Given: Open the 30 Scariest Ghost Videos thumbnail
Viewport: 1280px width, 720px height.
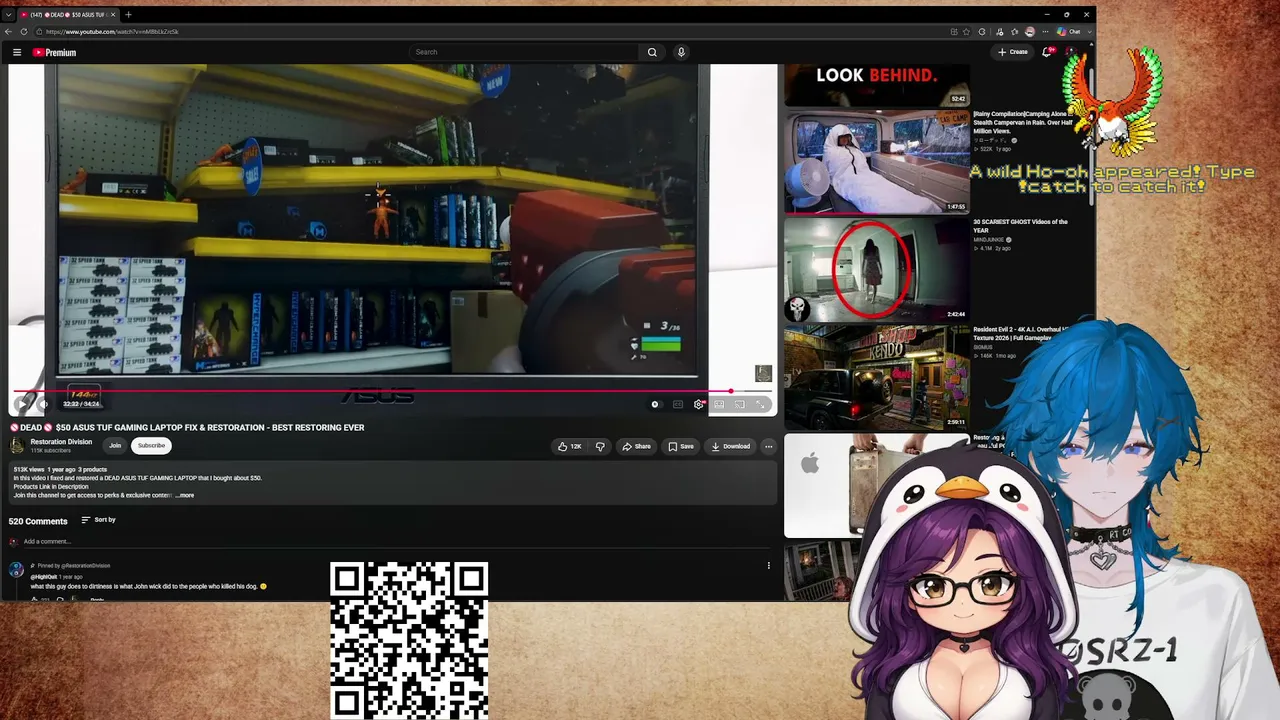Looking at the screenshot, I should click(x=877, y=270).
